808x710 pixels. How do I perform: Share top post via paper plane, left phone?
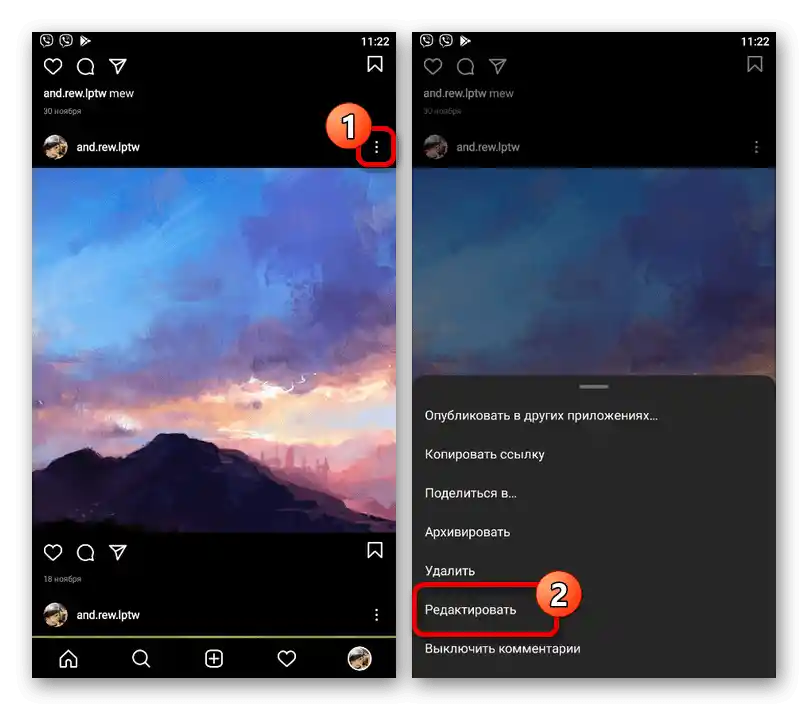point(117,66)
